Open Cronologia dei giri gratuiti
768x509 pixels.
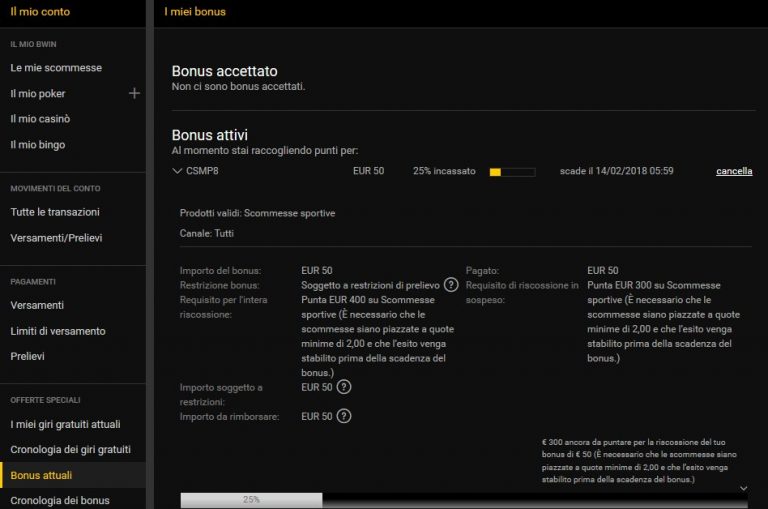(70, 449)
